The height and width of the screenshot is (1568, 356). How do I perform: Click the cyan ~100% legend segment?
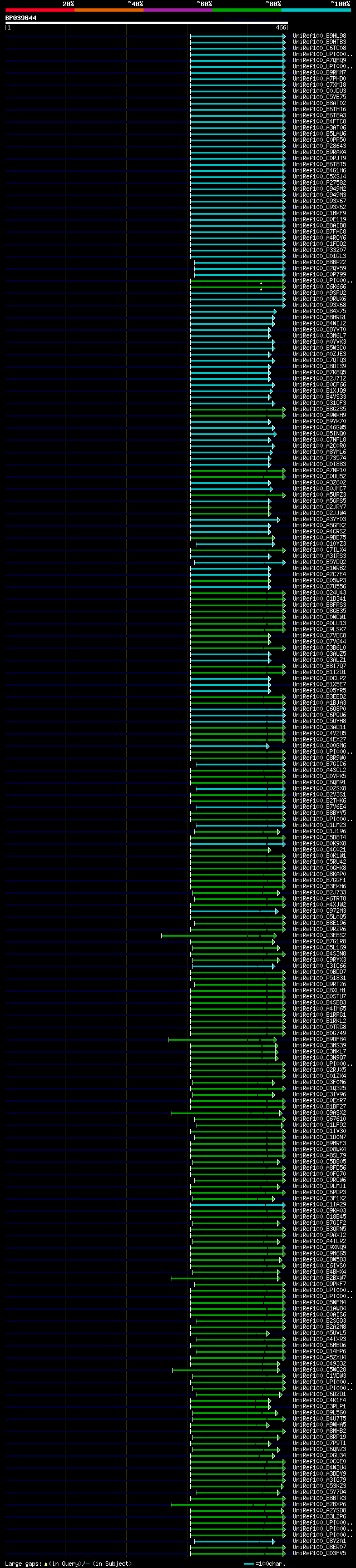[x=316, y=10]
